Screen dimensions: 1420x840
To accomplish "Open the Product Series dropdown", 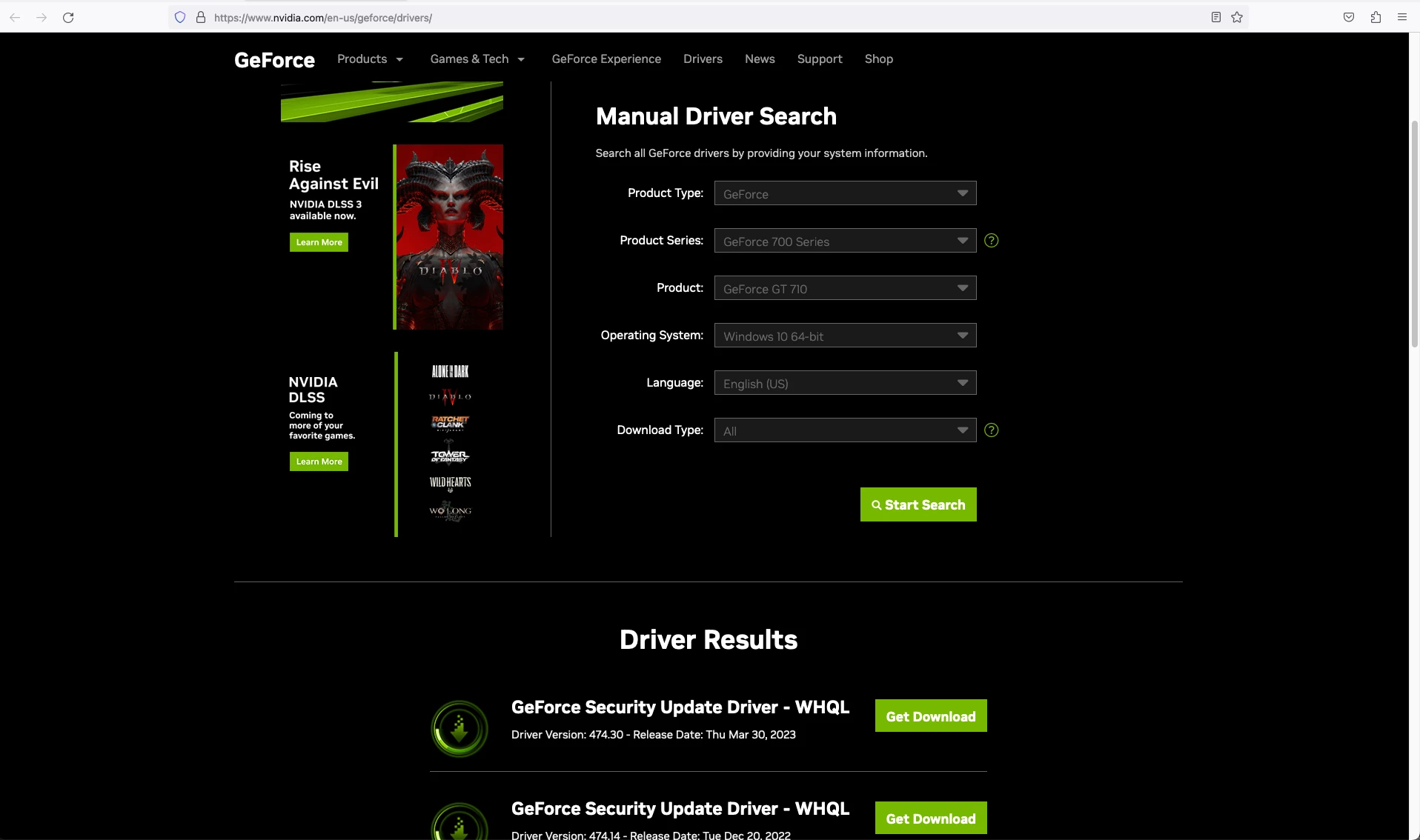I will pyautogui.click(x=845, y=241).
